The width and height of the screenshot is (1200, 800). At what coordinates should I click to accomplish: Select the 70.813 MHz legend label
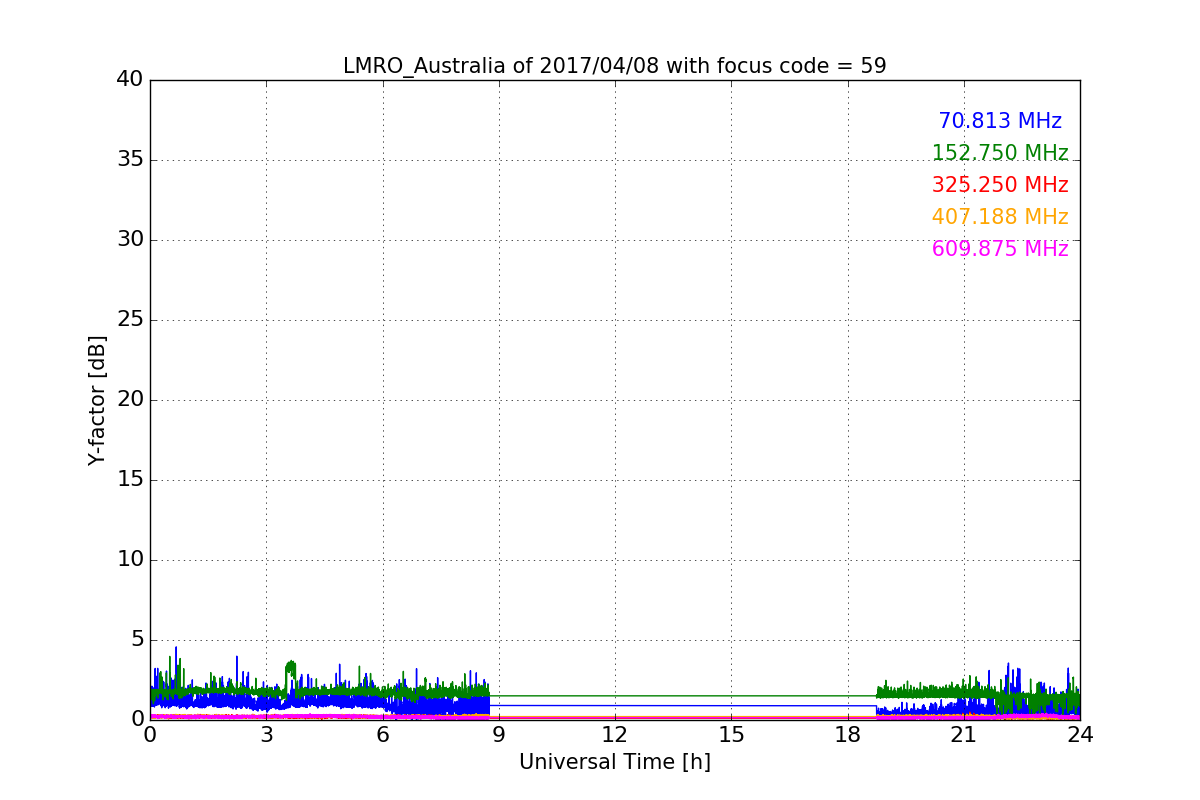[1000, 121]
